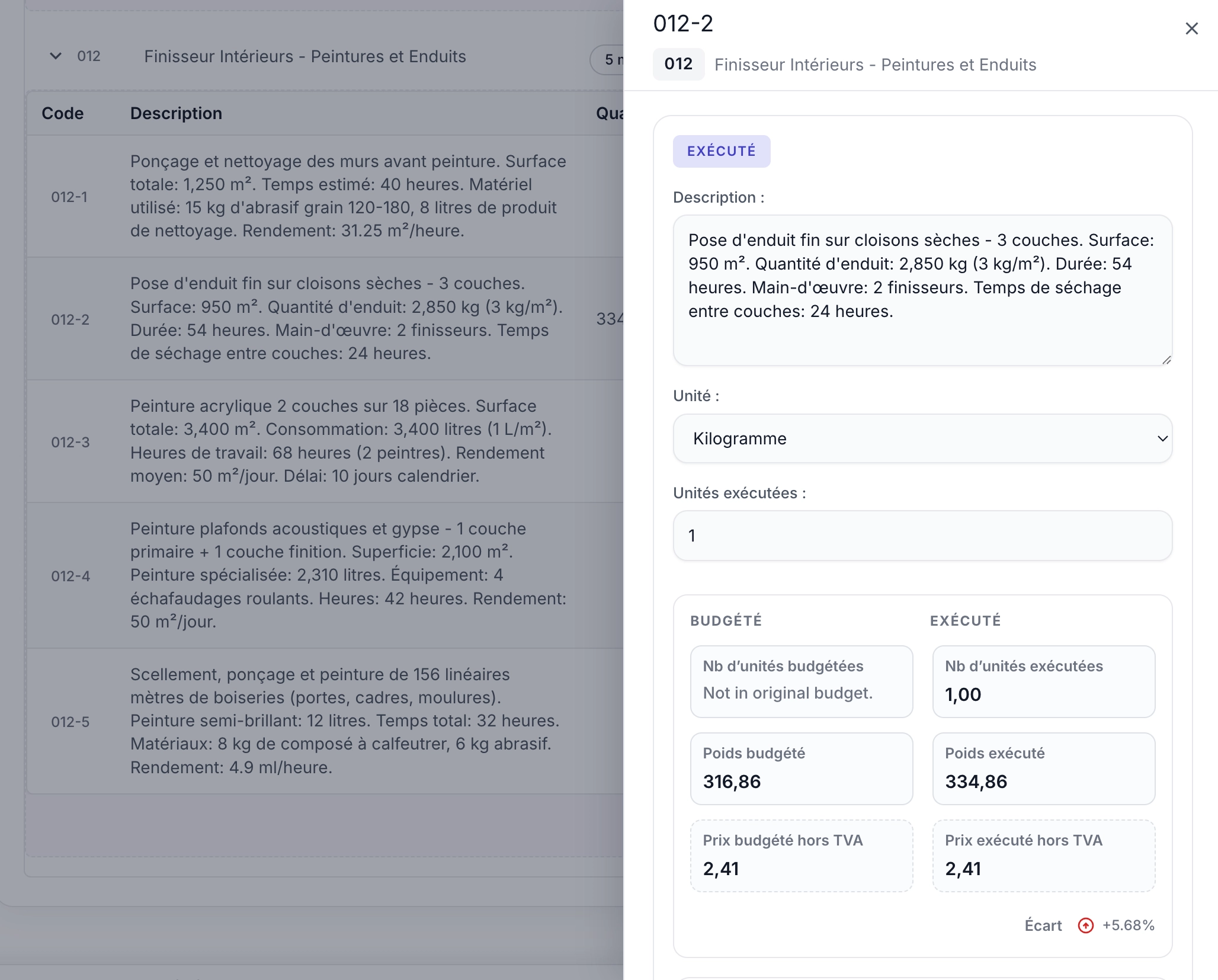
Task: Click the Poids exécuté 334,86 card
Action: coord(1043,768)
